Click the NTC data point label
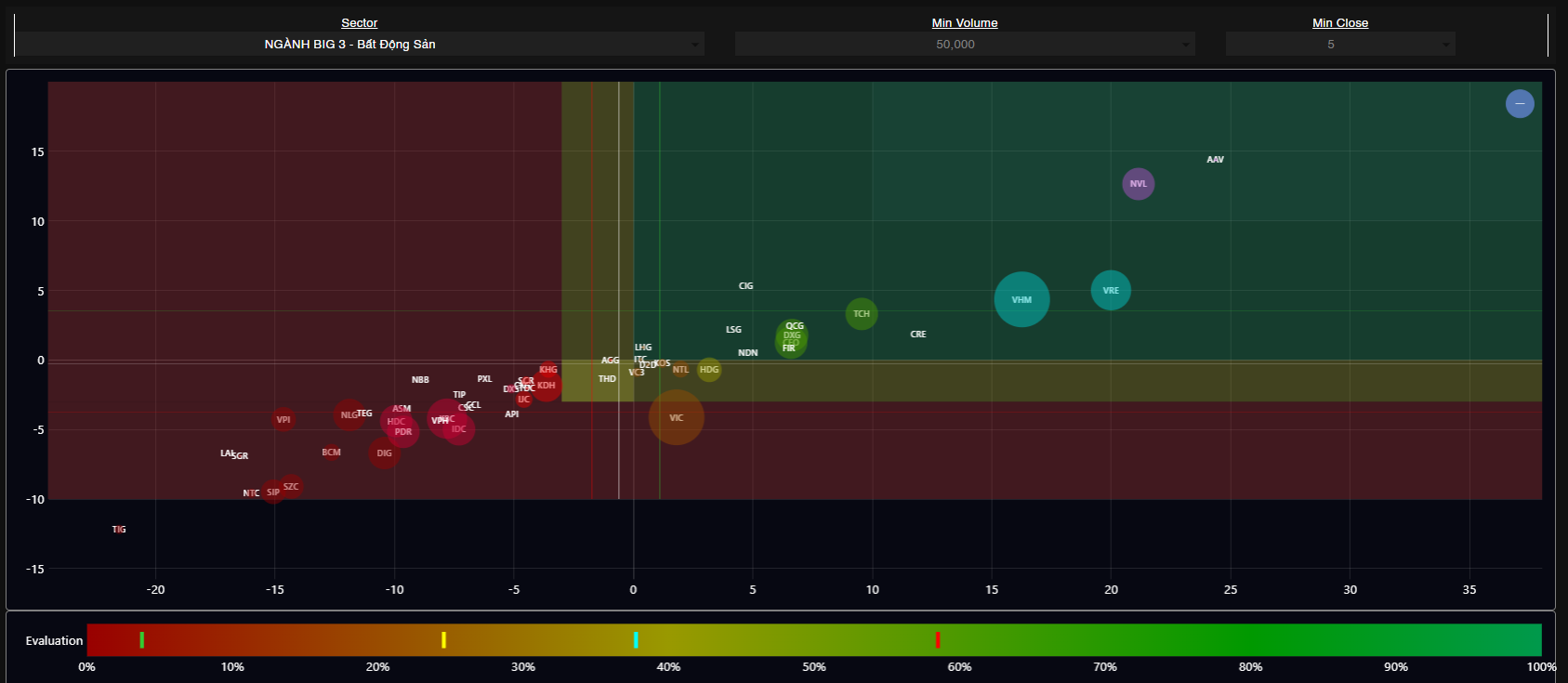This screenshot has width=1568, height=683. pyautogui.click(x=251, y=493)
